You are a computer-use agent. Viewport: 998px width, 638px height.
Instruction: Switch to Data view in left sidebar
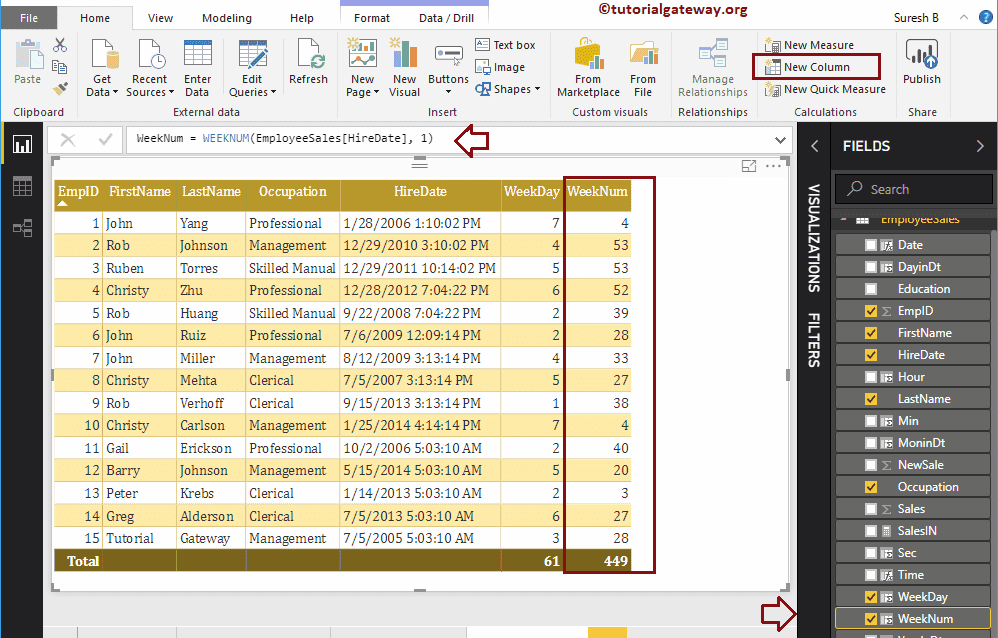click(x=22, y=186)
